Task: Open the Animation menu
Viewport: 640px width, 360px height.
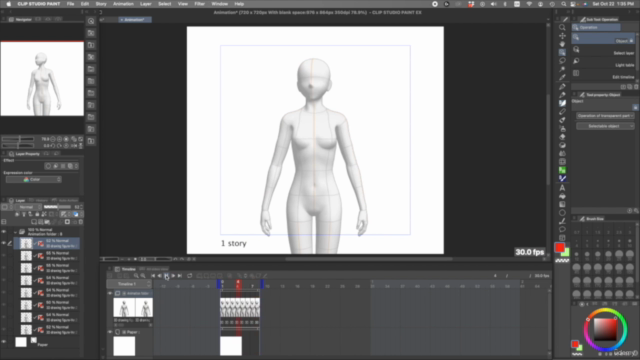Action: point(123,4)
